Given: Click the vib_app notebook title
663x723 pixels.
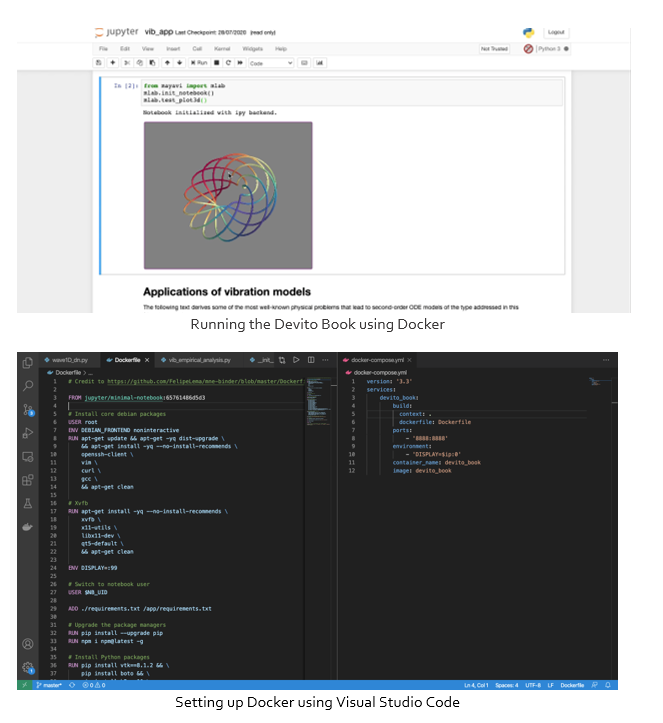Looking at the screenshot, I should tap(159, 32).
